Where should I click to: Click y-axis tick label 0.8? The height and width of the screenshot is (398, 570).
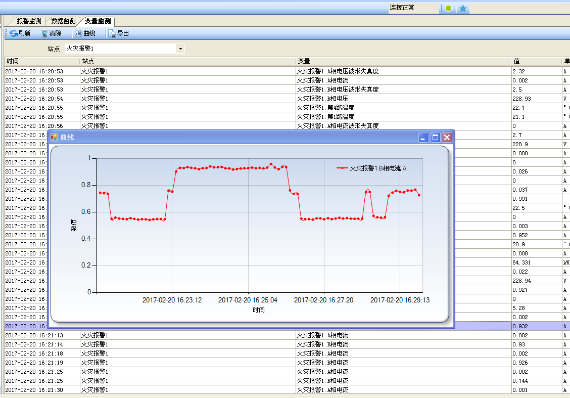pyautogui.click(x=86, y=185)
